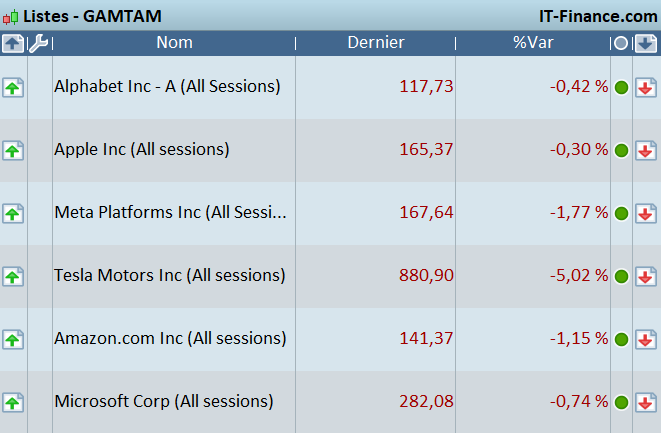Click red down arrow icon in Tesla row

(x=646, y=276)
